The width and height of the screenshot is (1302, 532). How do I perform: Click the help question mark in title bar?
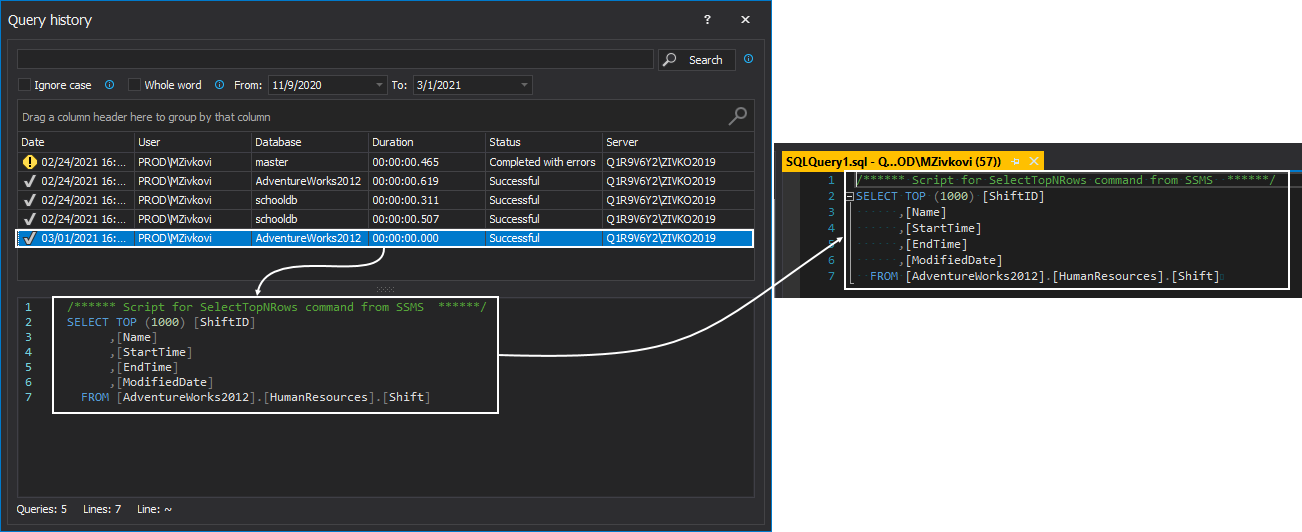(707, 19)
